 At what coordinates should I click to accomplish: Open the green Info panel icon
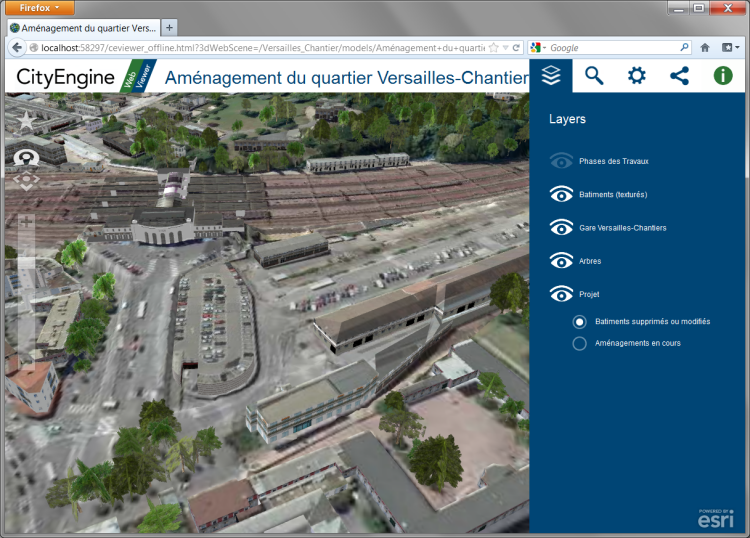[x=723, y=76]
